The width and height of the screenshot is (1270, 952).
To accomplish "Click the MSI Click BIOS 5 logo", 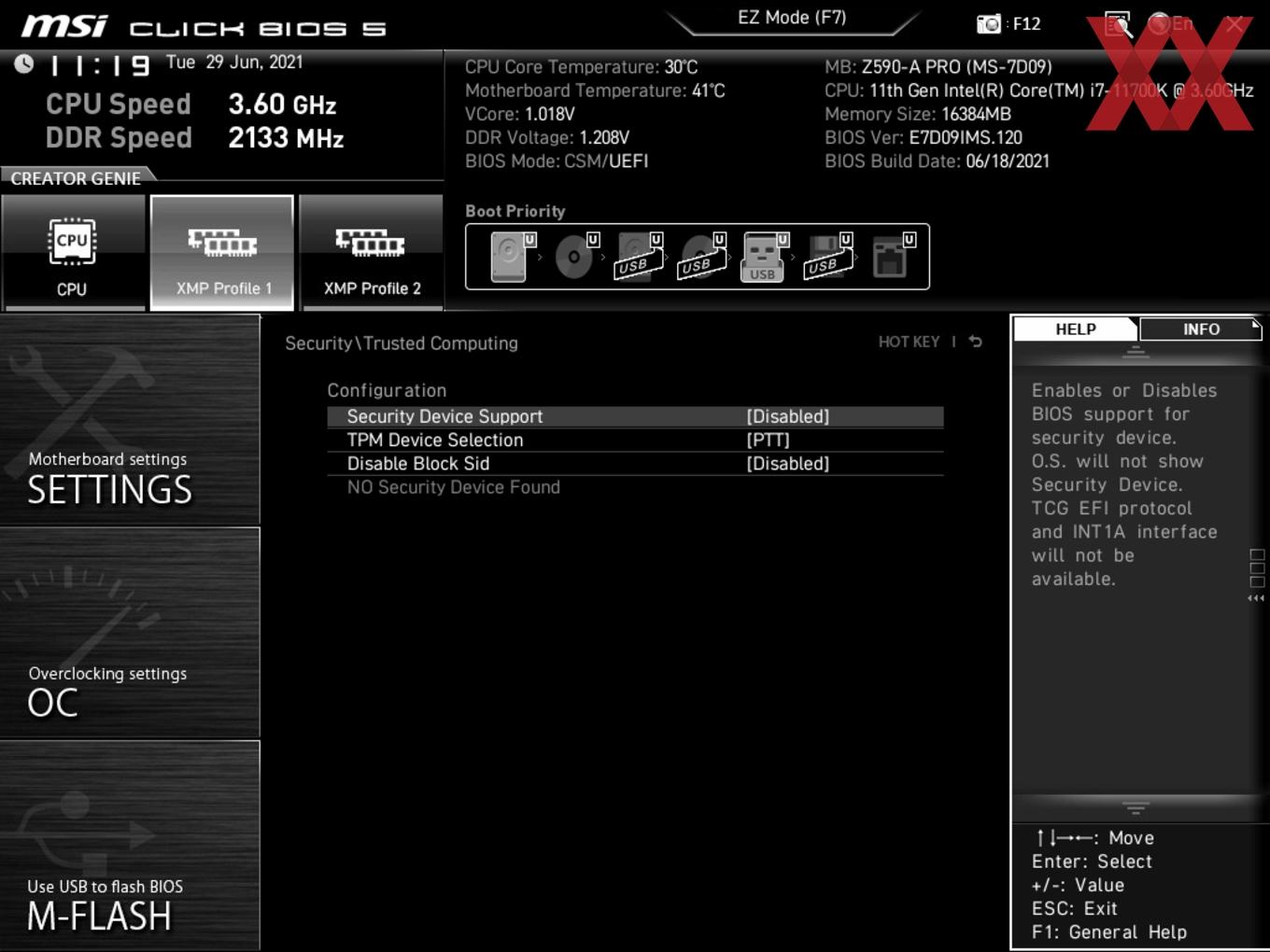I will (x=204, y=26).
